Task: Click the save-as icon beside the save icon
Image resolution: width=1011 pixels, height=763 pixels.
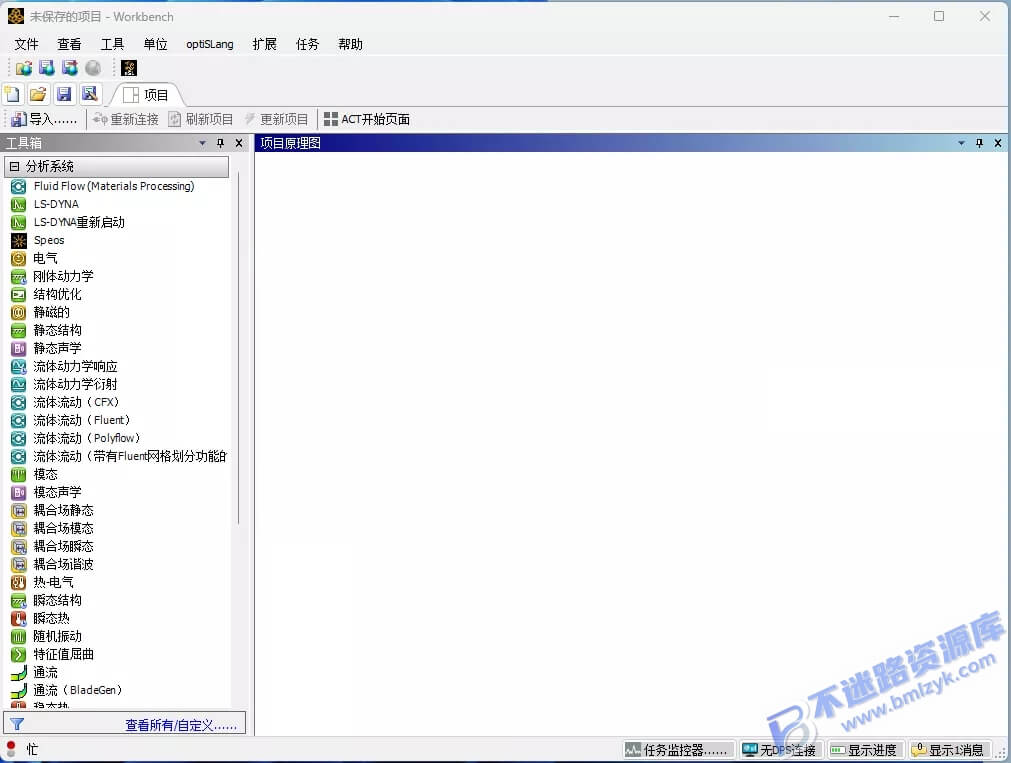Action: [x=90, y=94]
